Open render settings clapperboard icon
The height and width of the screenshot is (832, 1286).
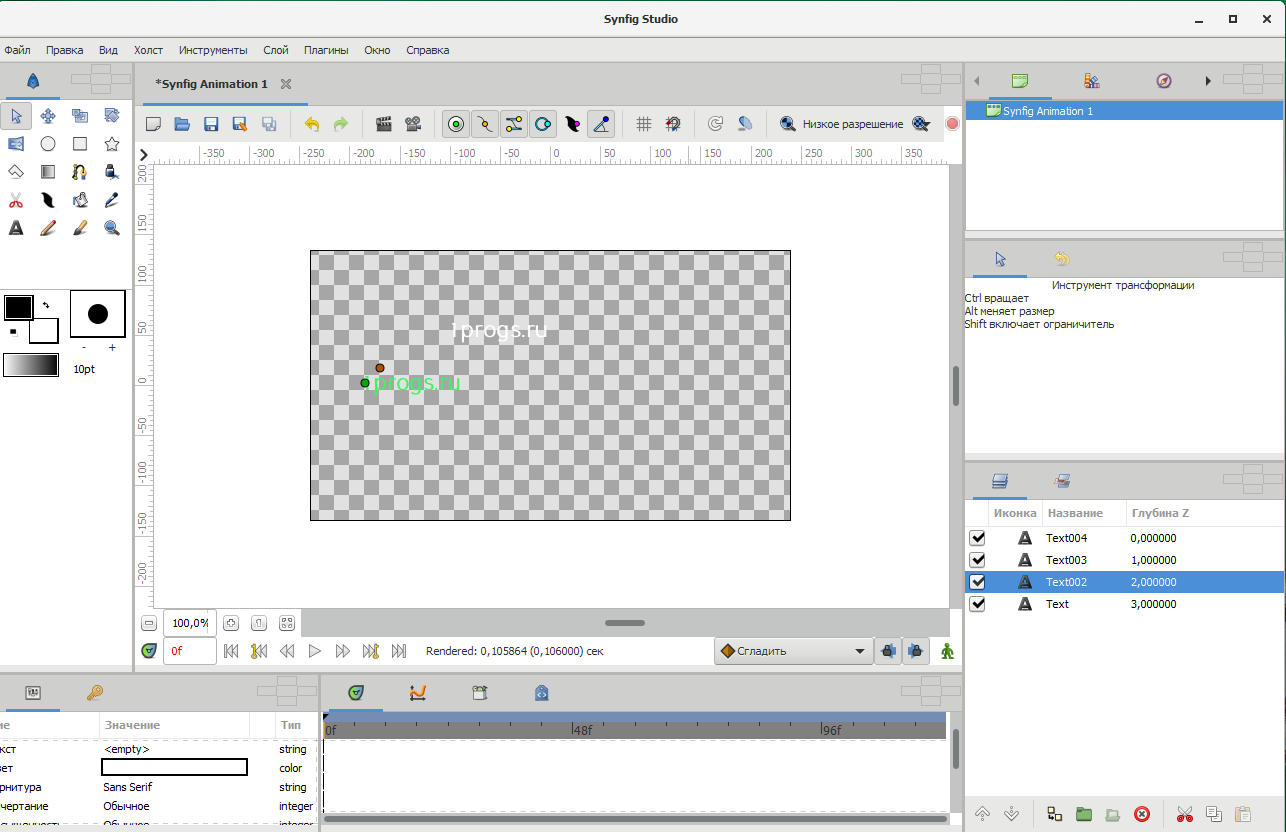(383, 124)
